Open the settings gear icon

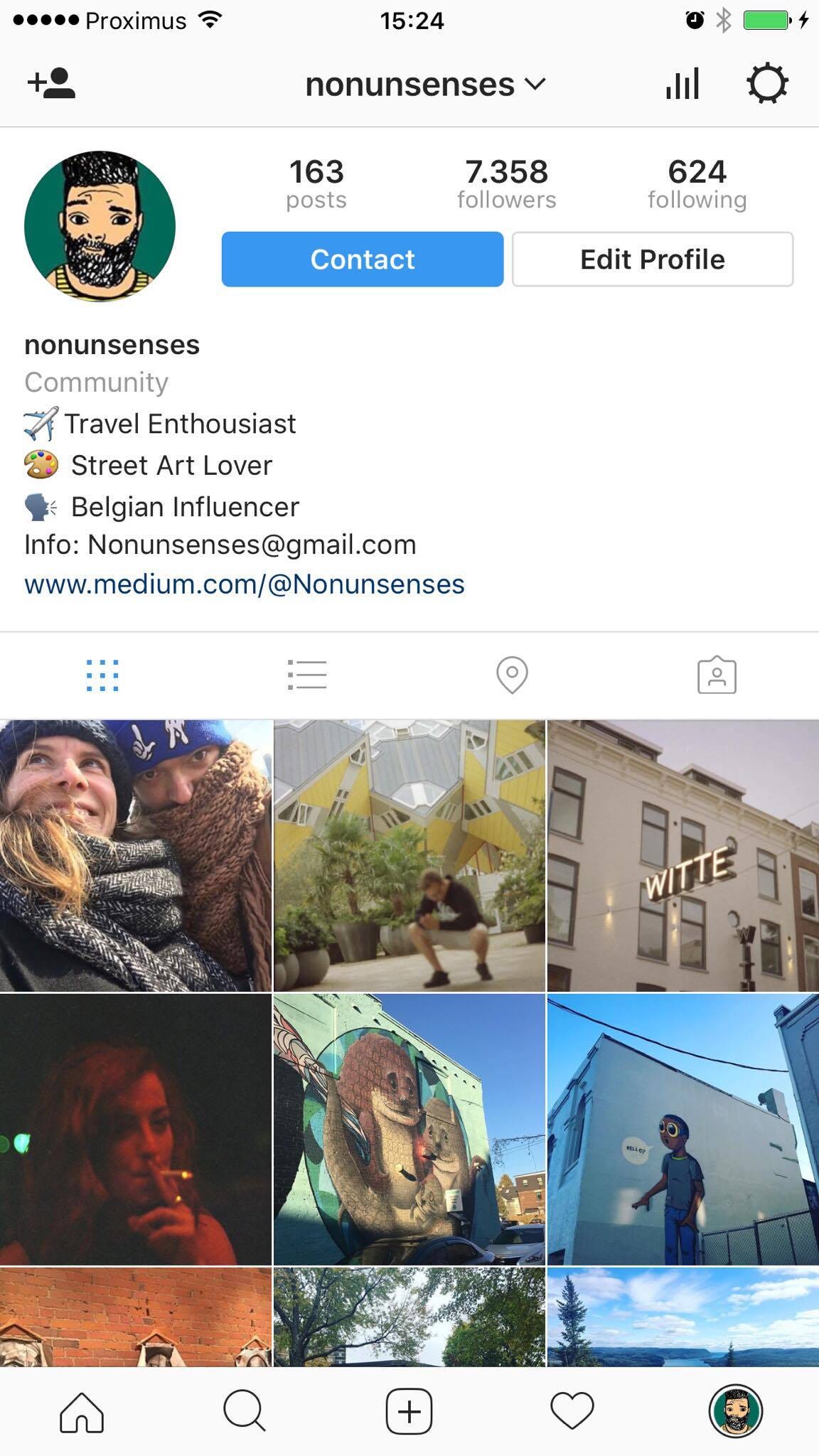pyautogui.click(x=767, y=84)
